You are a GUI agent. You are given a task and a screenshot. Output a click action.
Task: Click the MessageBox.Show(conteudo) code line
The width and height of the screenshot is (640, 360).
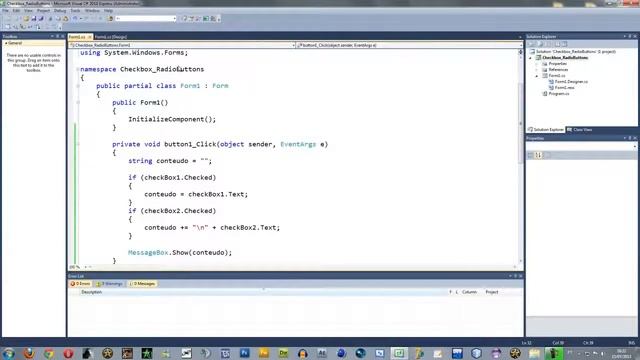pyautogui.click(x=180, y=253)
